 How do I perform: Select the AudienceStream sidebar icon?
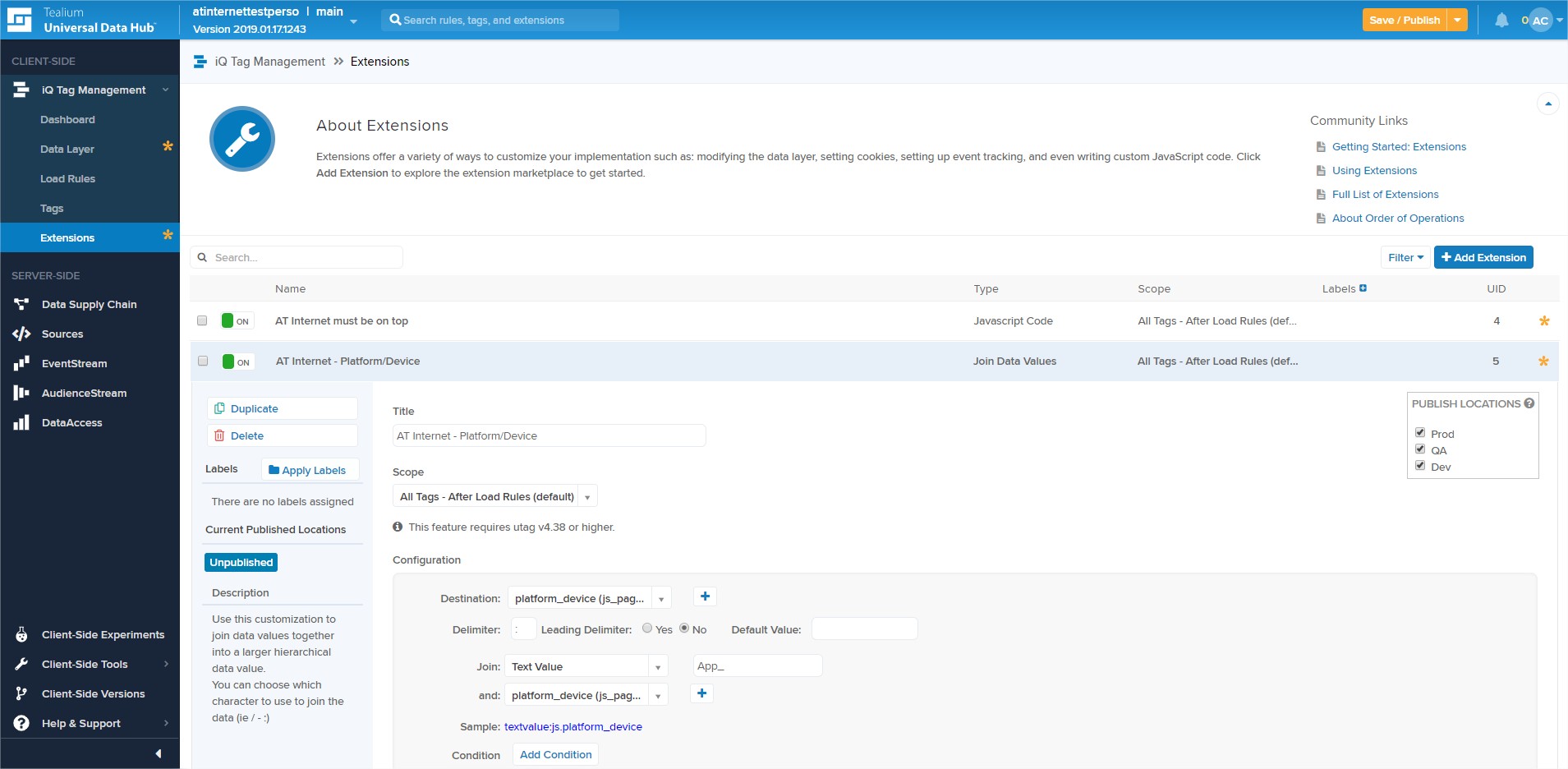pos(21,393)
